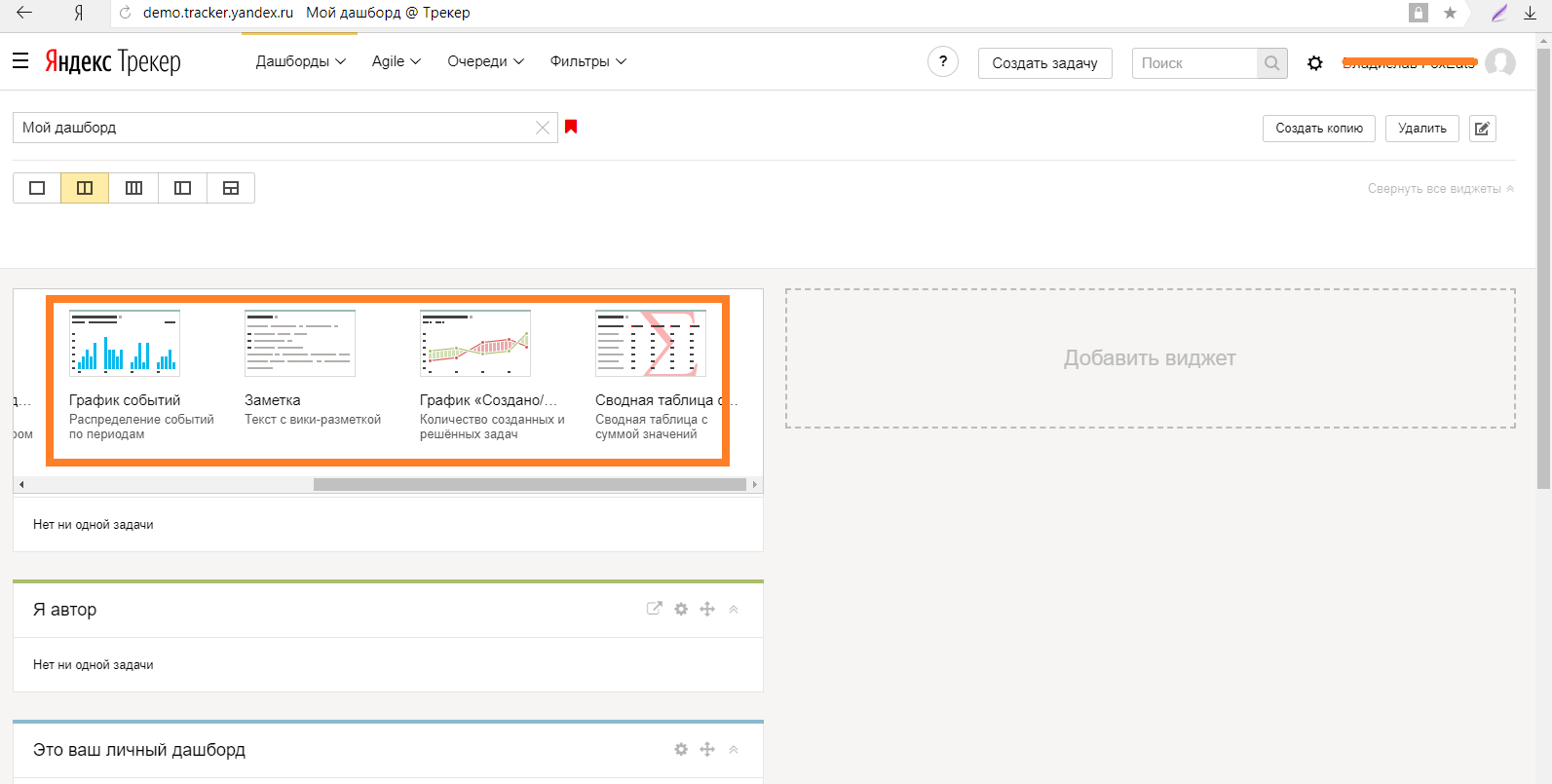Expand the Дашборды dropdown menu
The width and height of the screenshot is (1552, 784).
[x=300, y=61]
